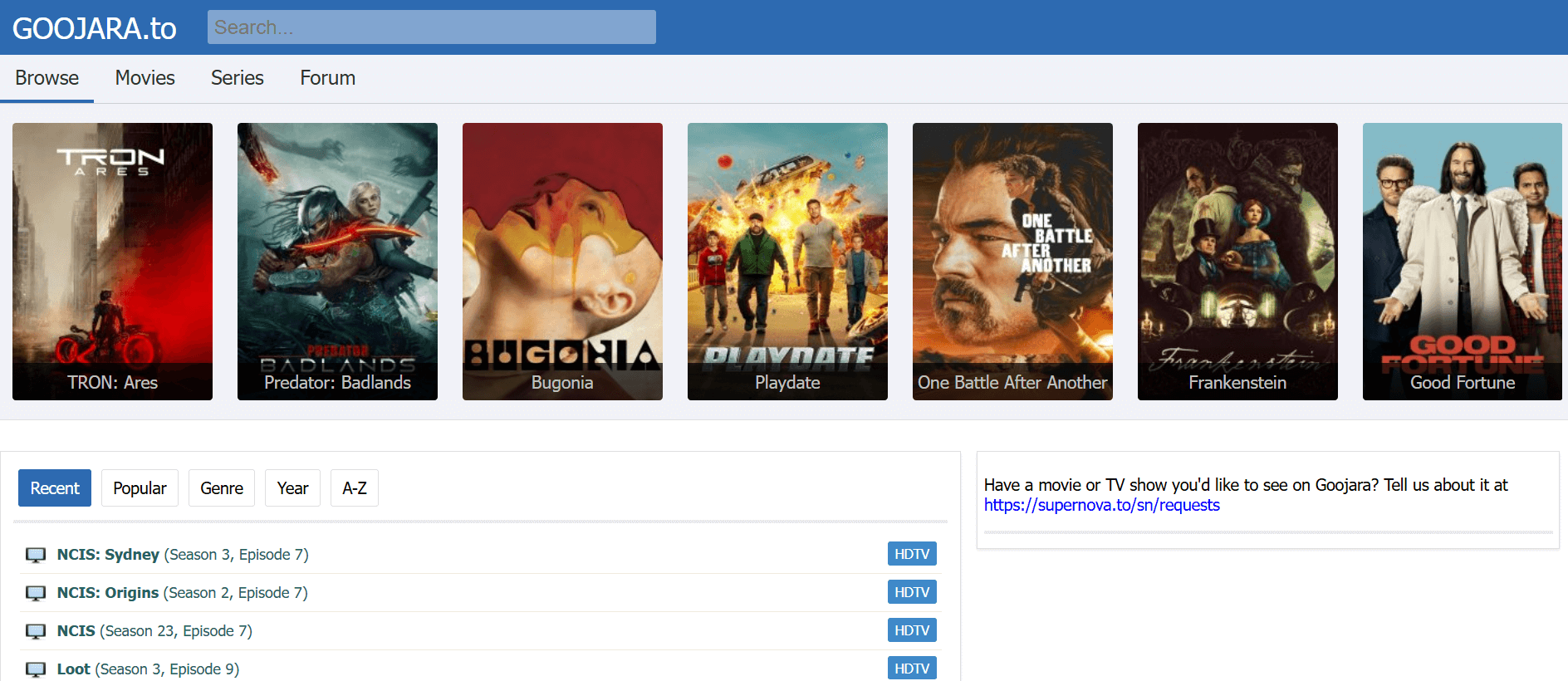1568x681 pixels.
Task: Select the Predator: Badlands poster
Action: (337, 261)
